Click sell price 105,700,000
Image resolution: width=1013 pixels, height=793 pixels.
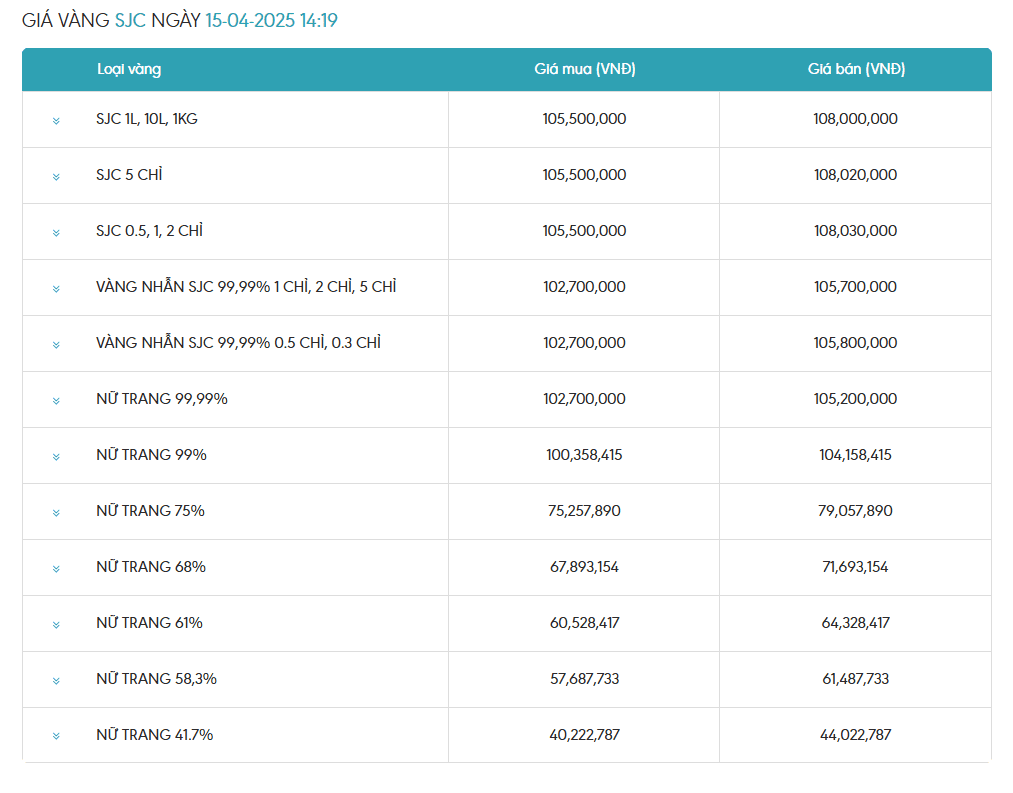point(855,286)
